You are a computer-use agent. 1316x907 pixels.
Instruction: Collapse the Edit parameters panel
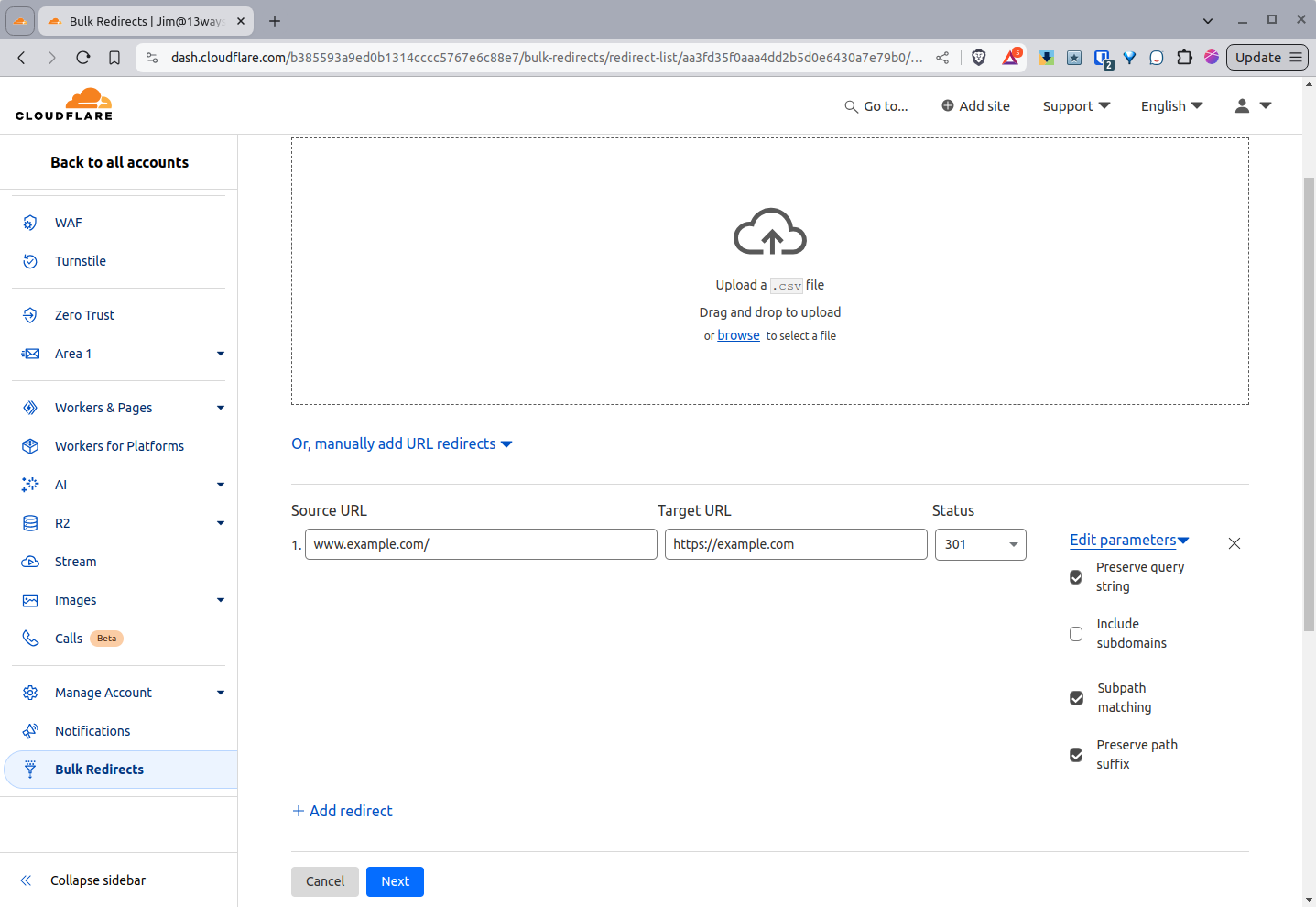(x=1128, y=540)
